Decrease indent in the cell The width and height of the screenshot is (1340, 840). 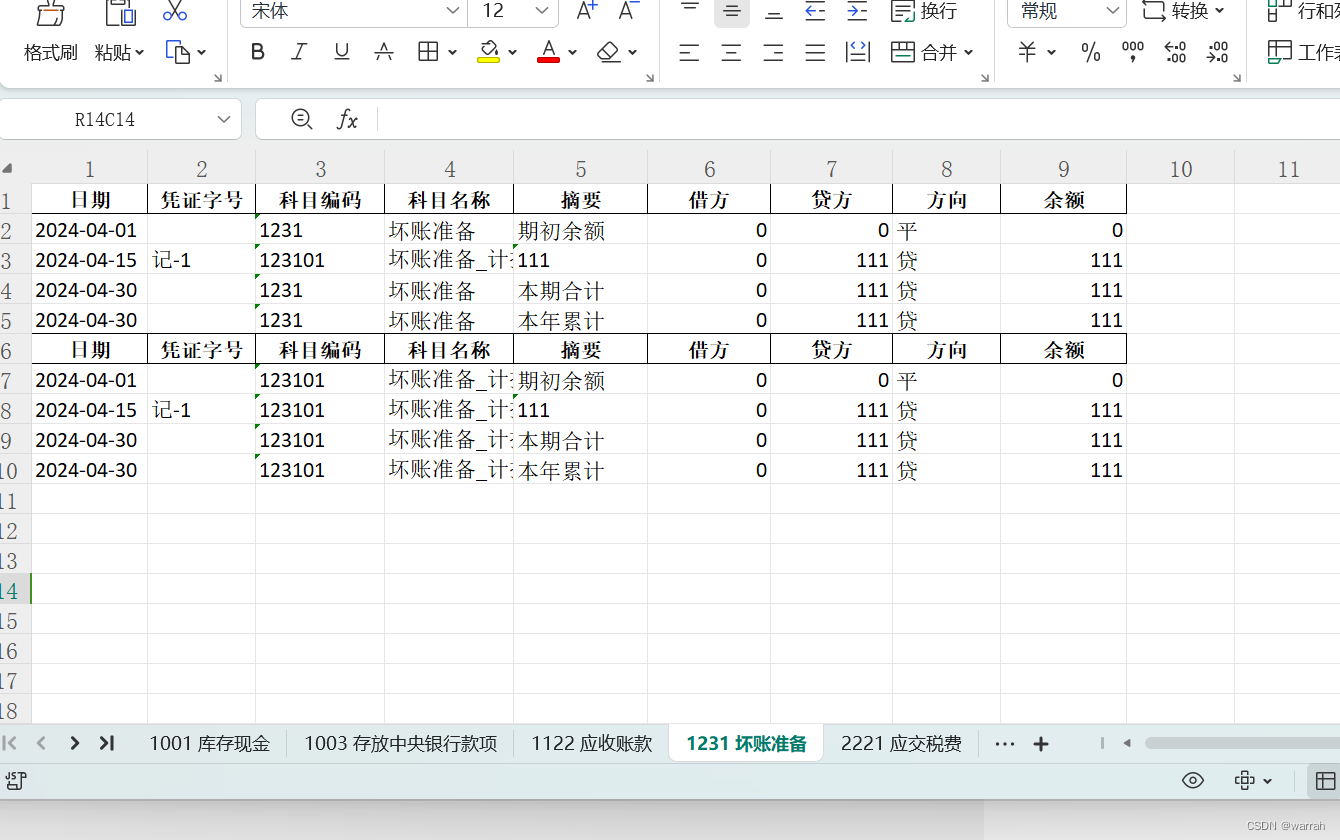[815, 11]
